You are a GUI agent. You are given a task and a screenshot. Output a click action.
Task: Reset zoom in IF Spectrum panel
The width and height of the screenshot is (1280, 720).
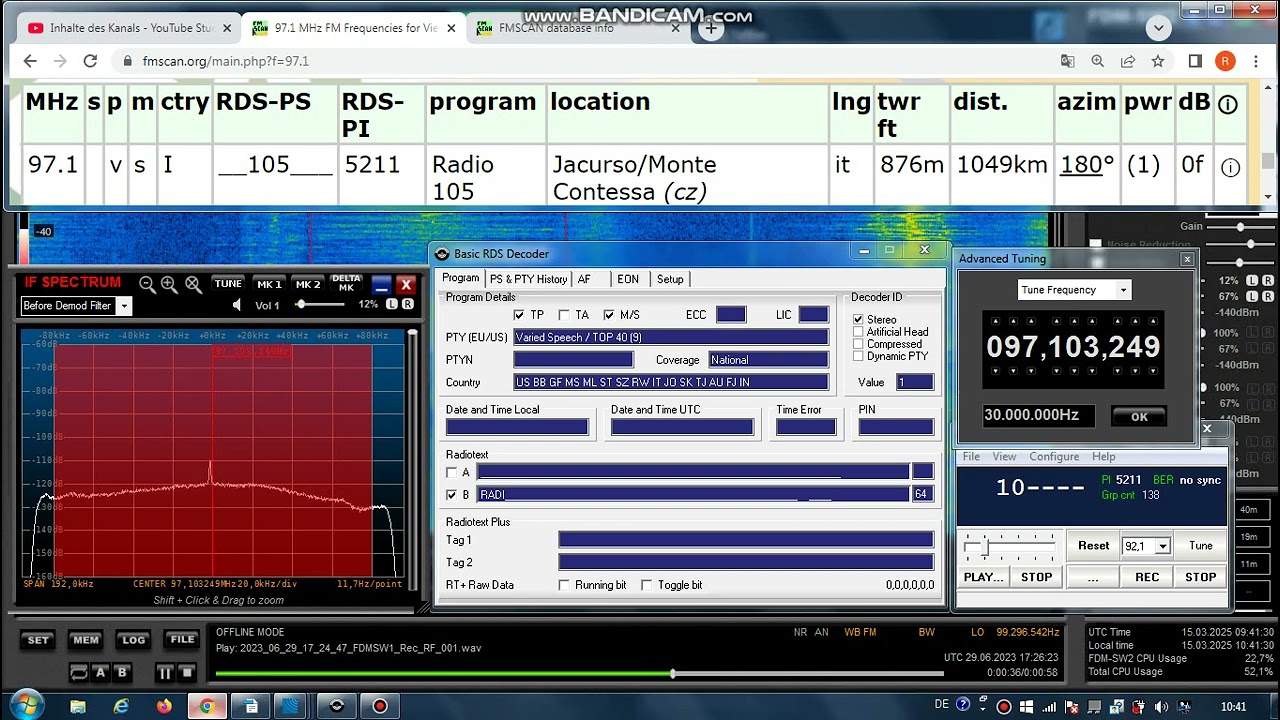pyautogui.click(x=193, y=284)
